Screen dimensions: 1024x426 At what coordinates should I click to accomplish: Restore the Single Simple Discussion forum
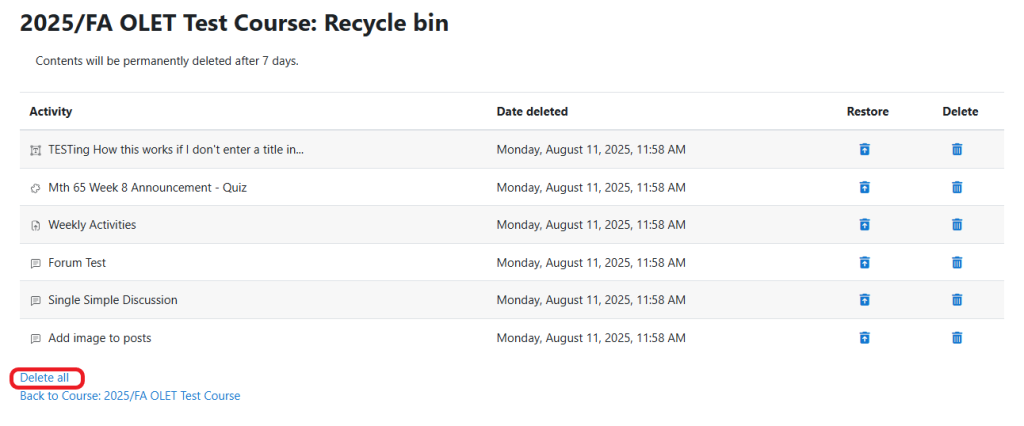click(x=865, y=300)
